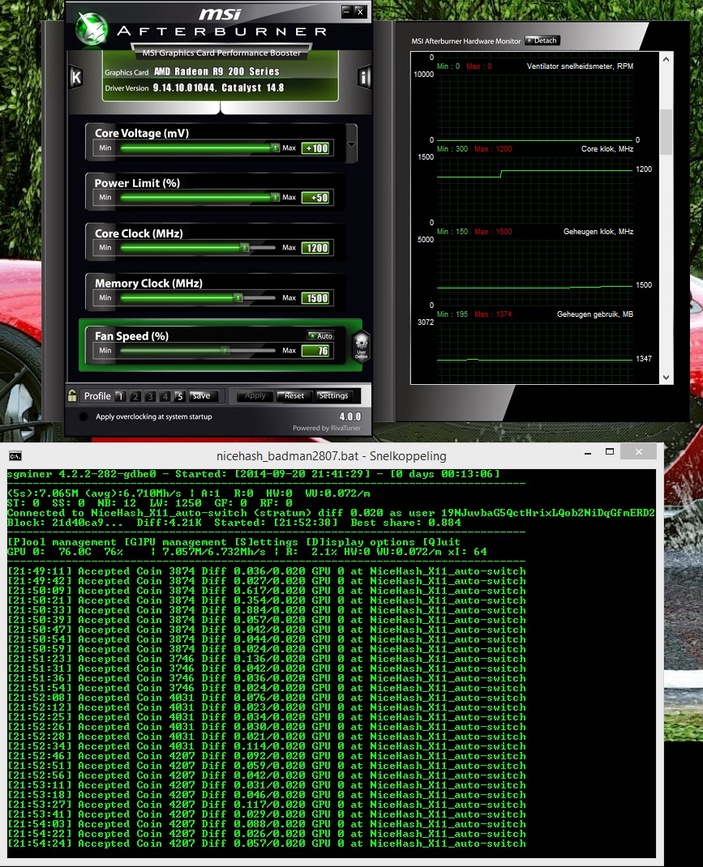Maximize the nicehash console window
The image size is (703, 867).
point(610,452)
